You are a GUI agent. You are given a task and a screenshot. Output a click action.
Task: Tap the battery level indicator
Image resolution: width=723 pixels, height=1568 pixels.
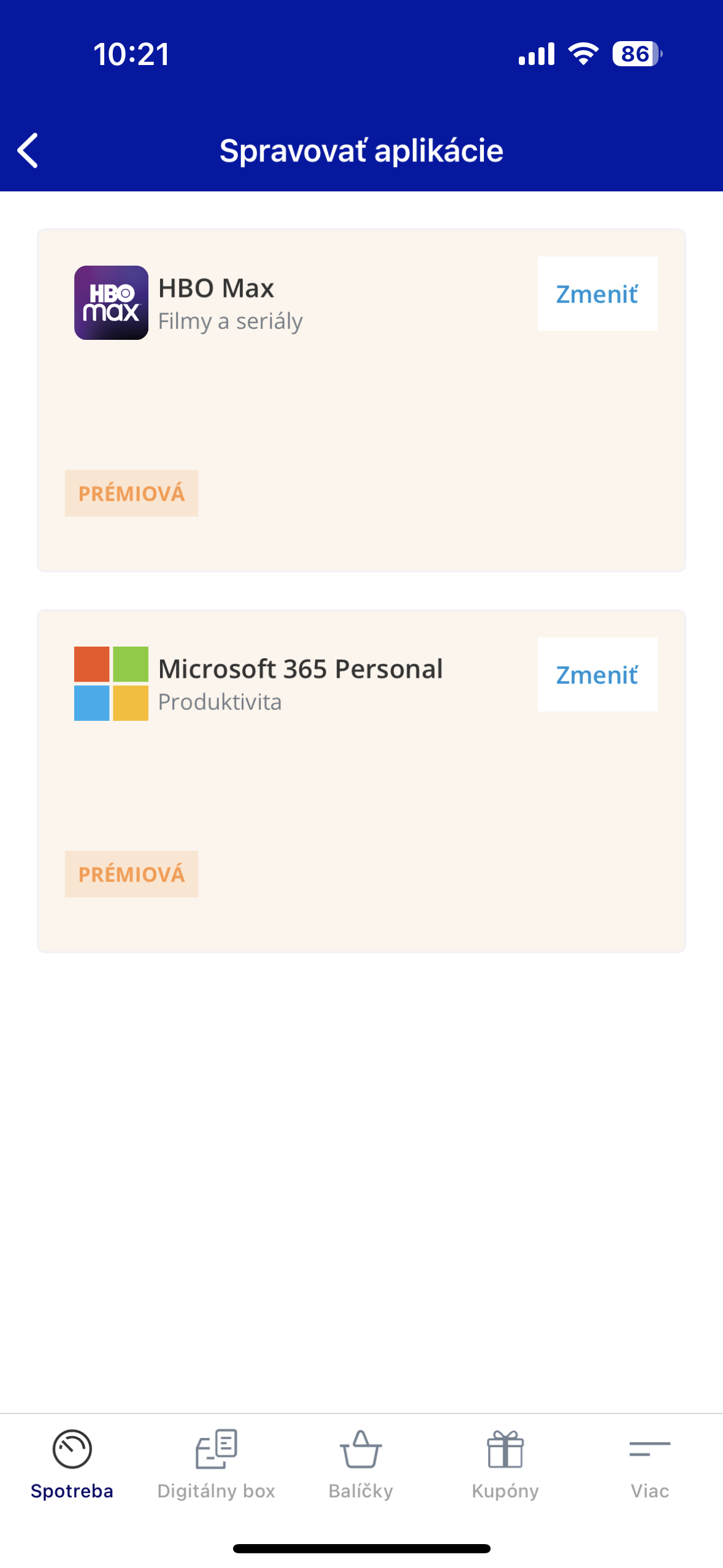point(637,54)
